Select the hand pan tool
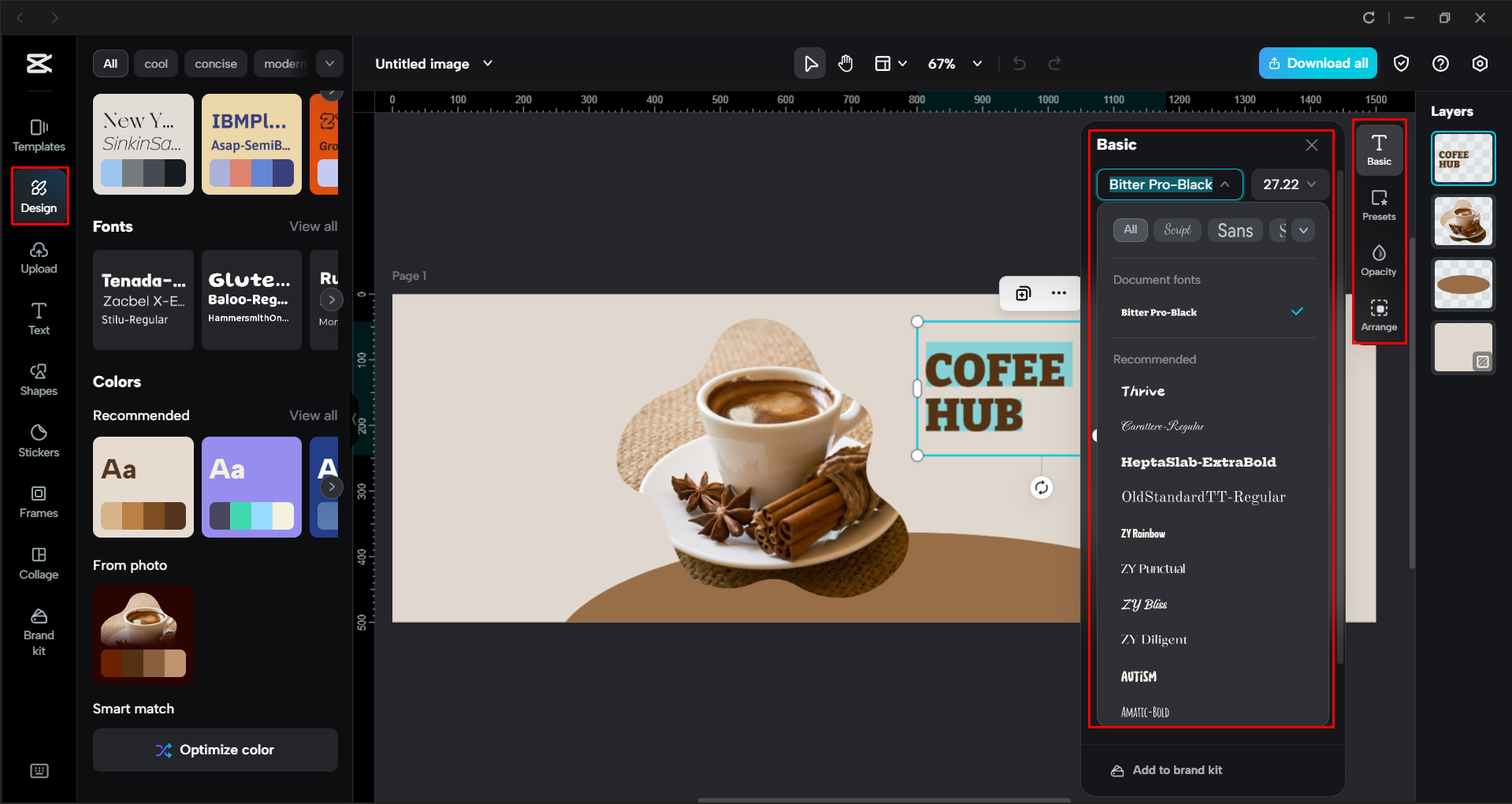 click(845, 64)
